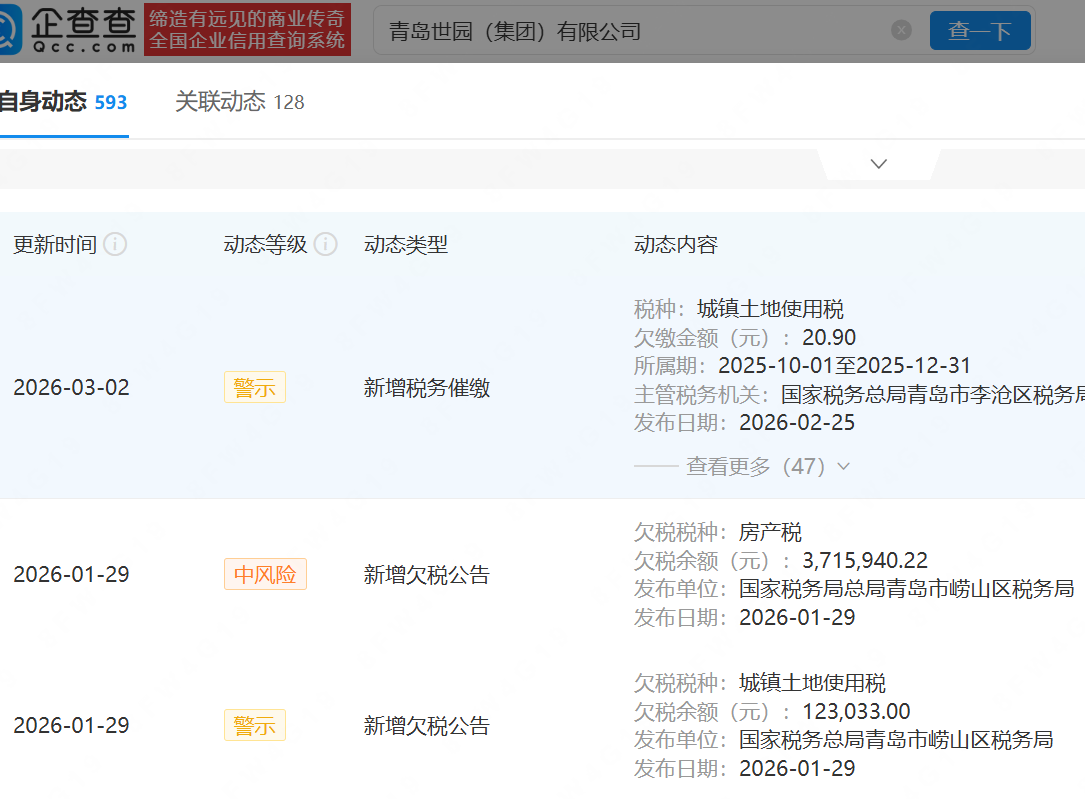Viewport: 1085px width, 799px height.
Task: Expand 查看更多 (47) tax records
Action: pos(767,466)
